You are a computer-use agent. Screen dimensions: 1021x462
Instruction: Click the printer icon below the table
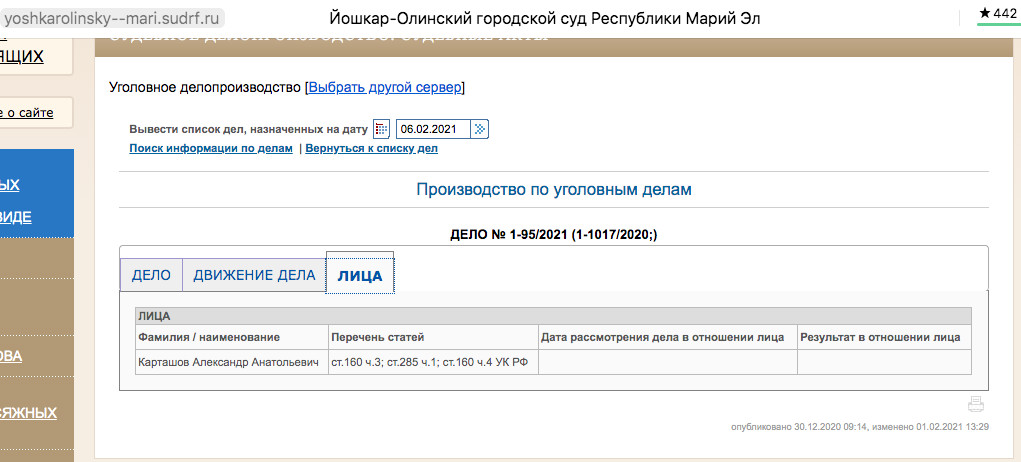pos(976,405)
